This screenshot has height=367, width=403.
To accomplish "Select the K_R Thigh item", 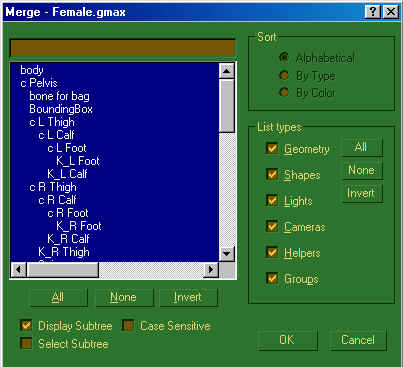I will pos(64,252).
